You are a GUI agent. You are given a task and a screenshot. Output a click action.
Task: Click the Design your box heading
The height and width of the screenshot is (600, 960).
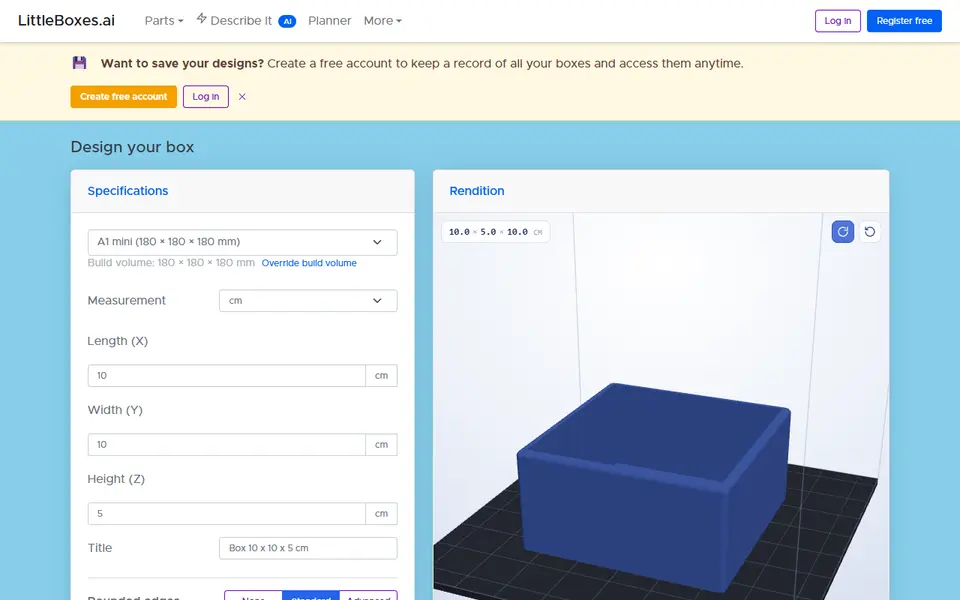(132, 147)
